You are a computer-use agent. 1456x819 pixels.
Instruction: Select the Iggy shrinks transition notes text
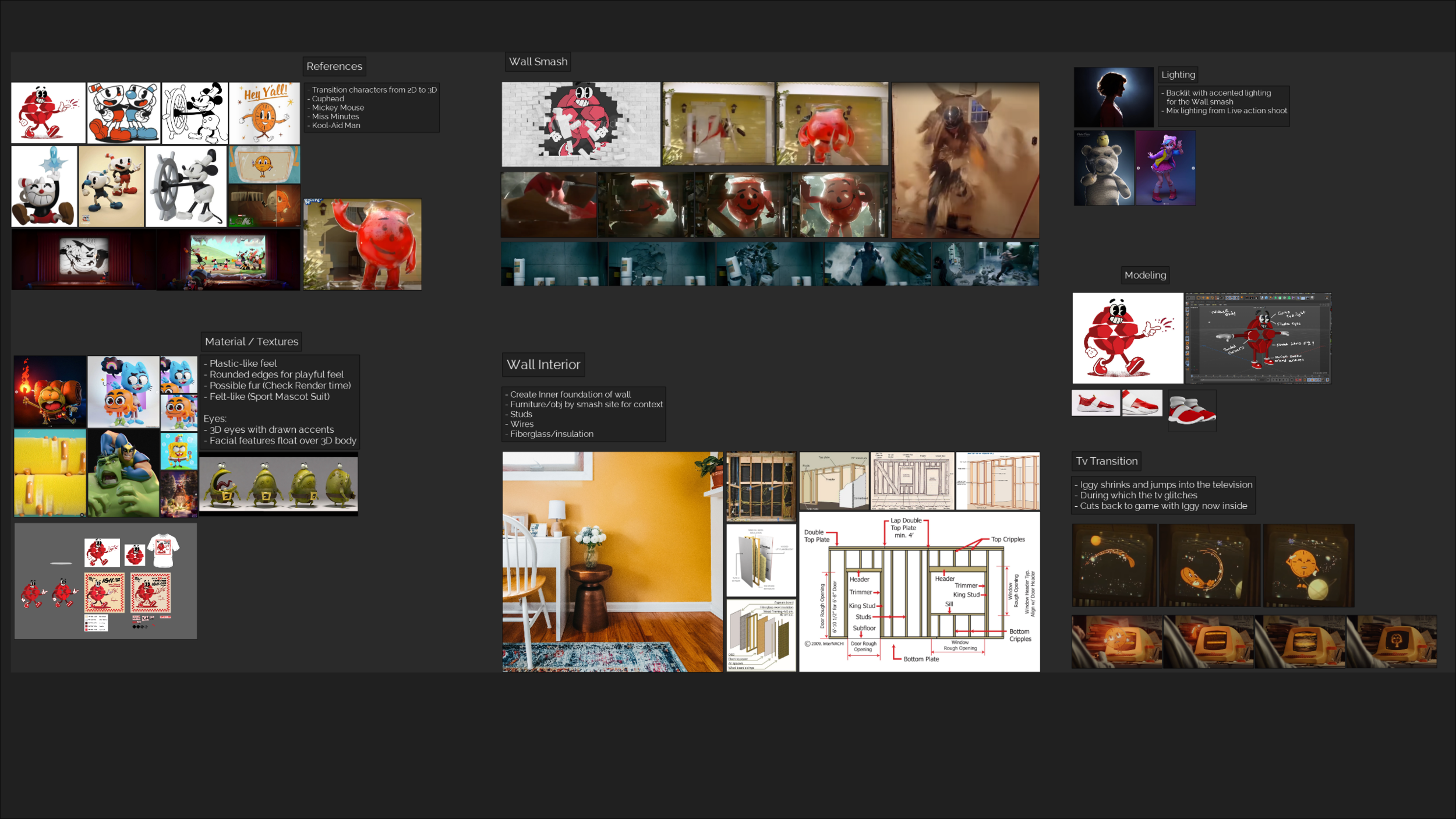(1162, 495)
